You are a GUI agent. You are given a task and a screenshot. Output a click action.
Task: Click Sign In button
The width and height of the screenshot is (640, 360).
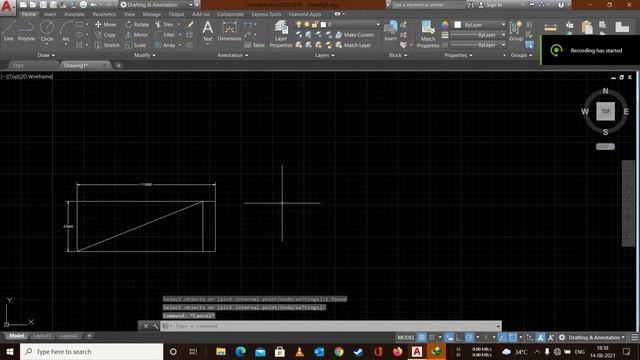(x=490, y=5)
